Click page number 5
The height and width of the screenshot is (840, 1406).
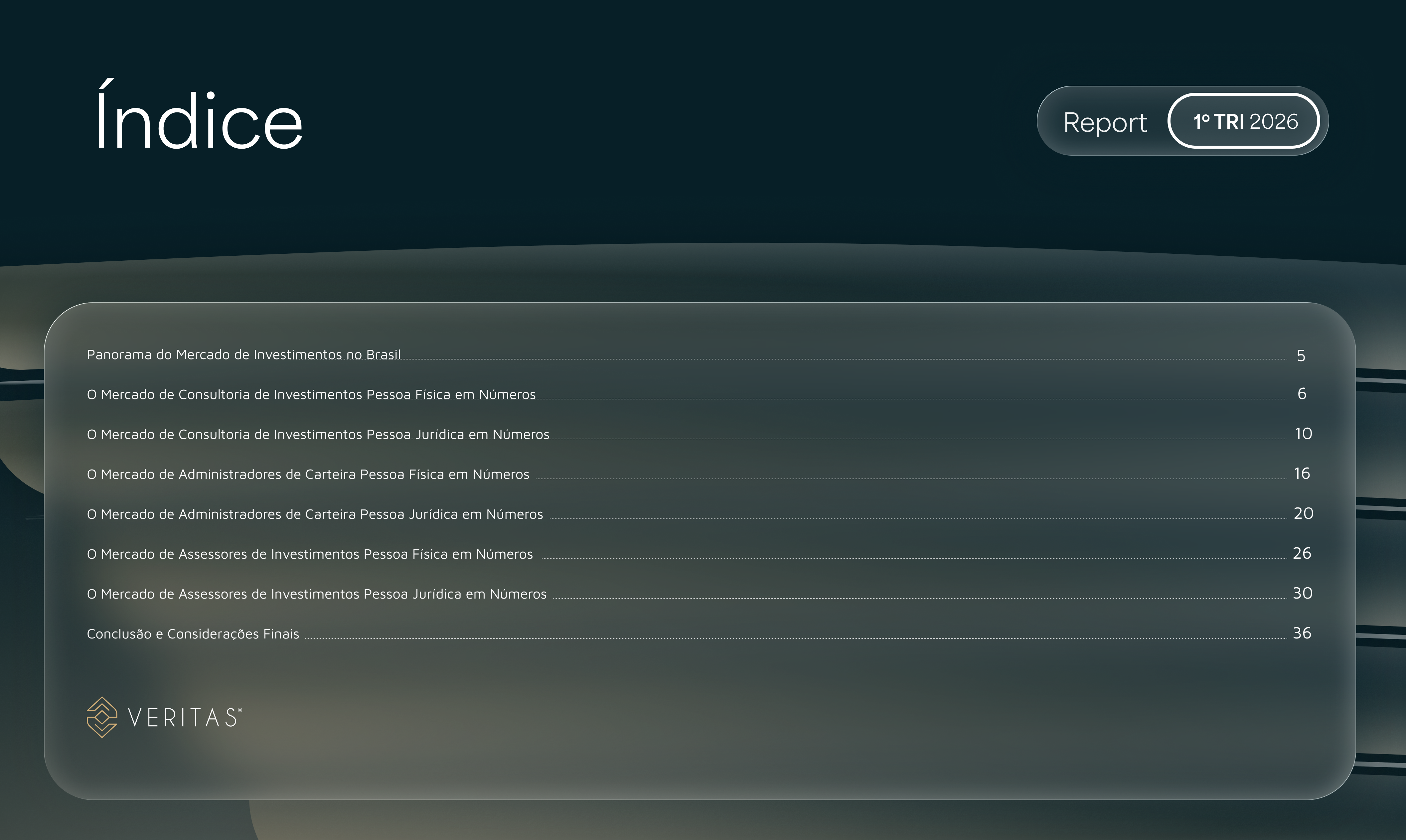pyautogui.click(x=1301, y=355)
